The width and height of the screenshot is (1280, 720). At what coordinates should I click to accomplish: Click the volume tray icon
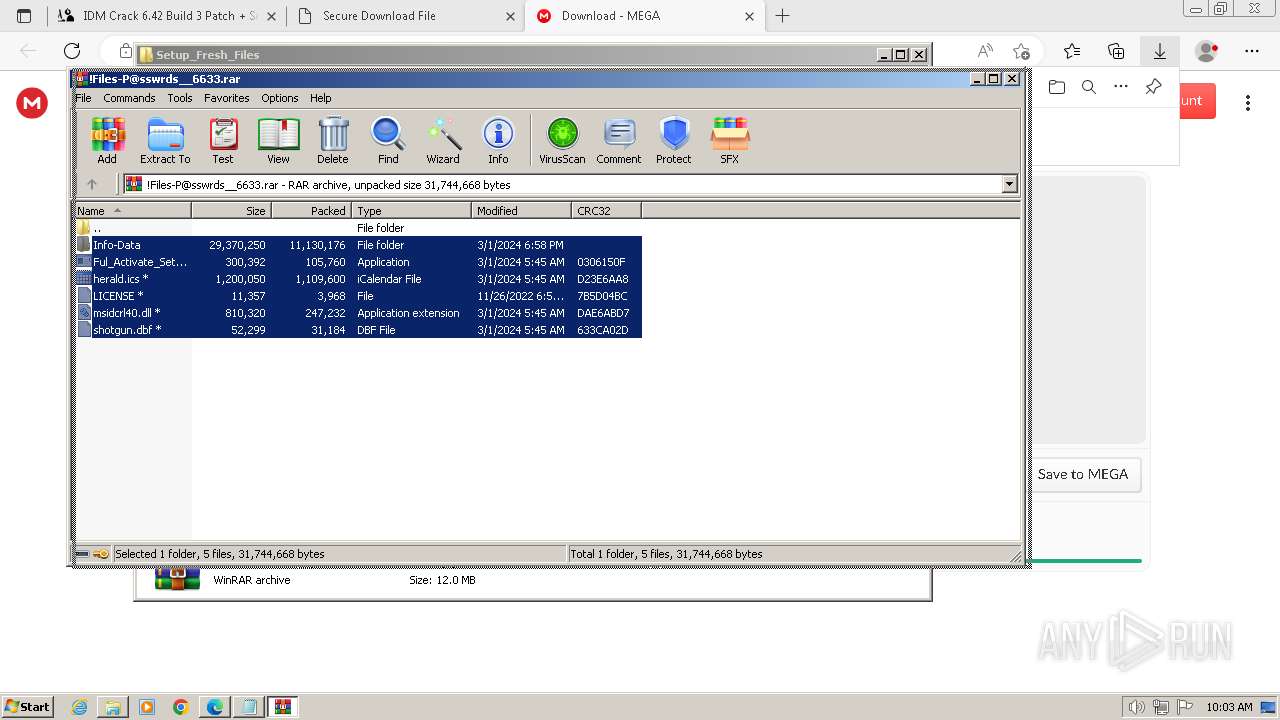click(x=1136, y=707)
